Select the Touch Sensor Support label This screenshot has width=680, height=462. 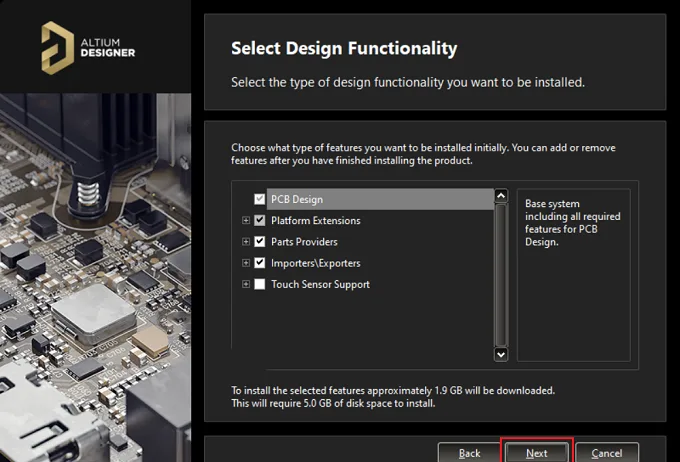320,284
